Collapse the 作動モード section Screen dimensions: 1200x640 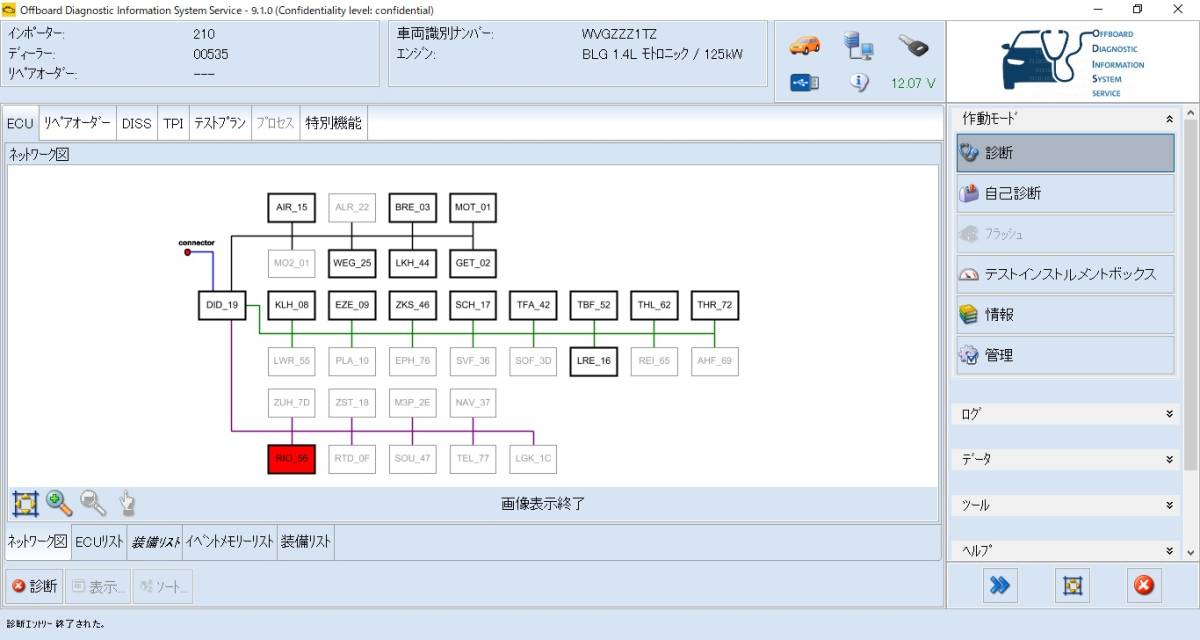click(x=1169, y=119)
